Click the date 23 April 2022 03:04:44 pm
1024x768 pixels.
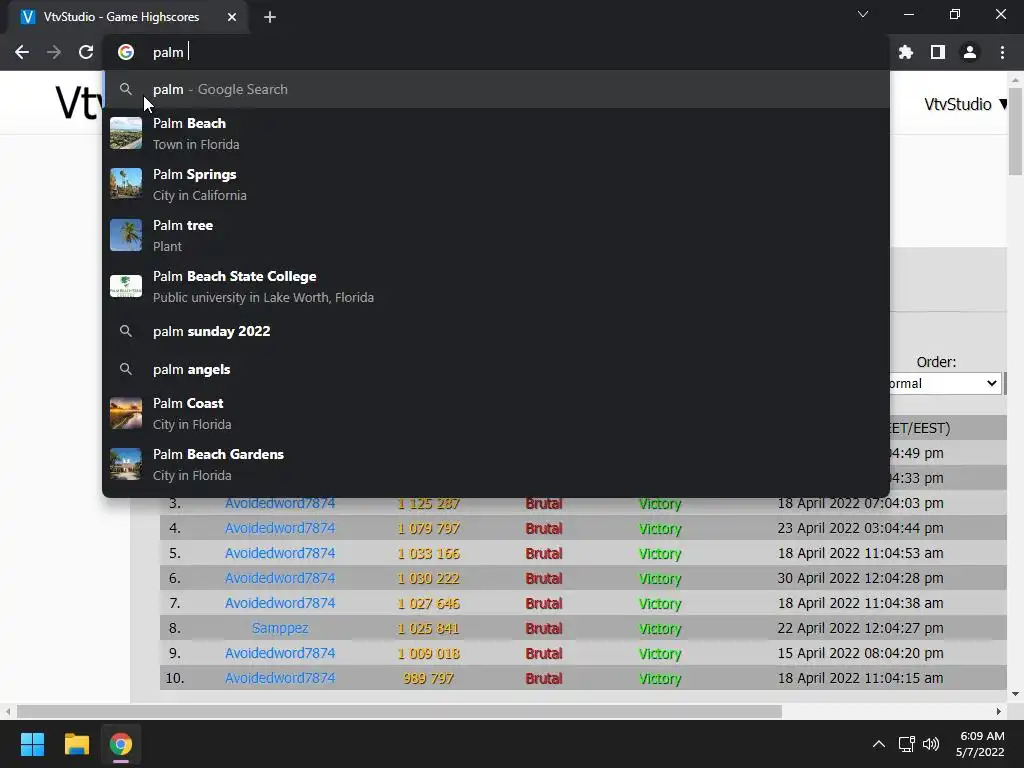(x=860, y=528)
